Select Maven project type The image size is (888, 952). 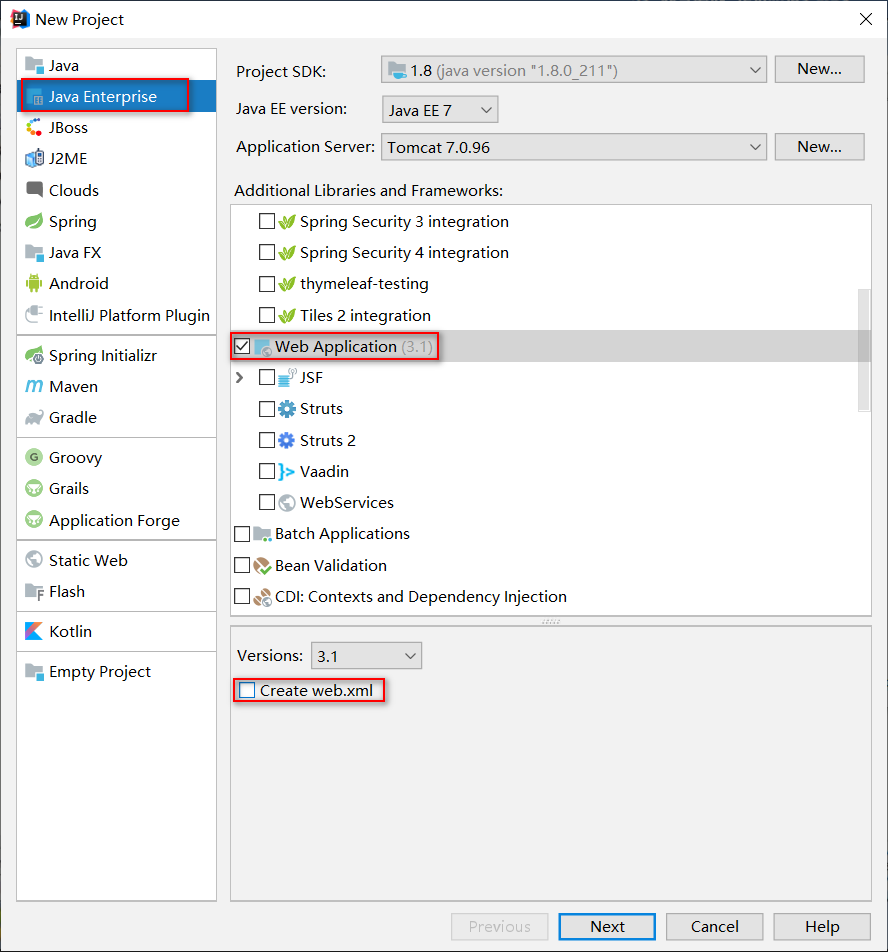point(117,386)
